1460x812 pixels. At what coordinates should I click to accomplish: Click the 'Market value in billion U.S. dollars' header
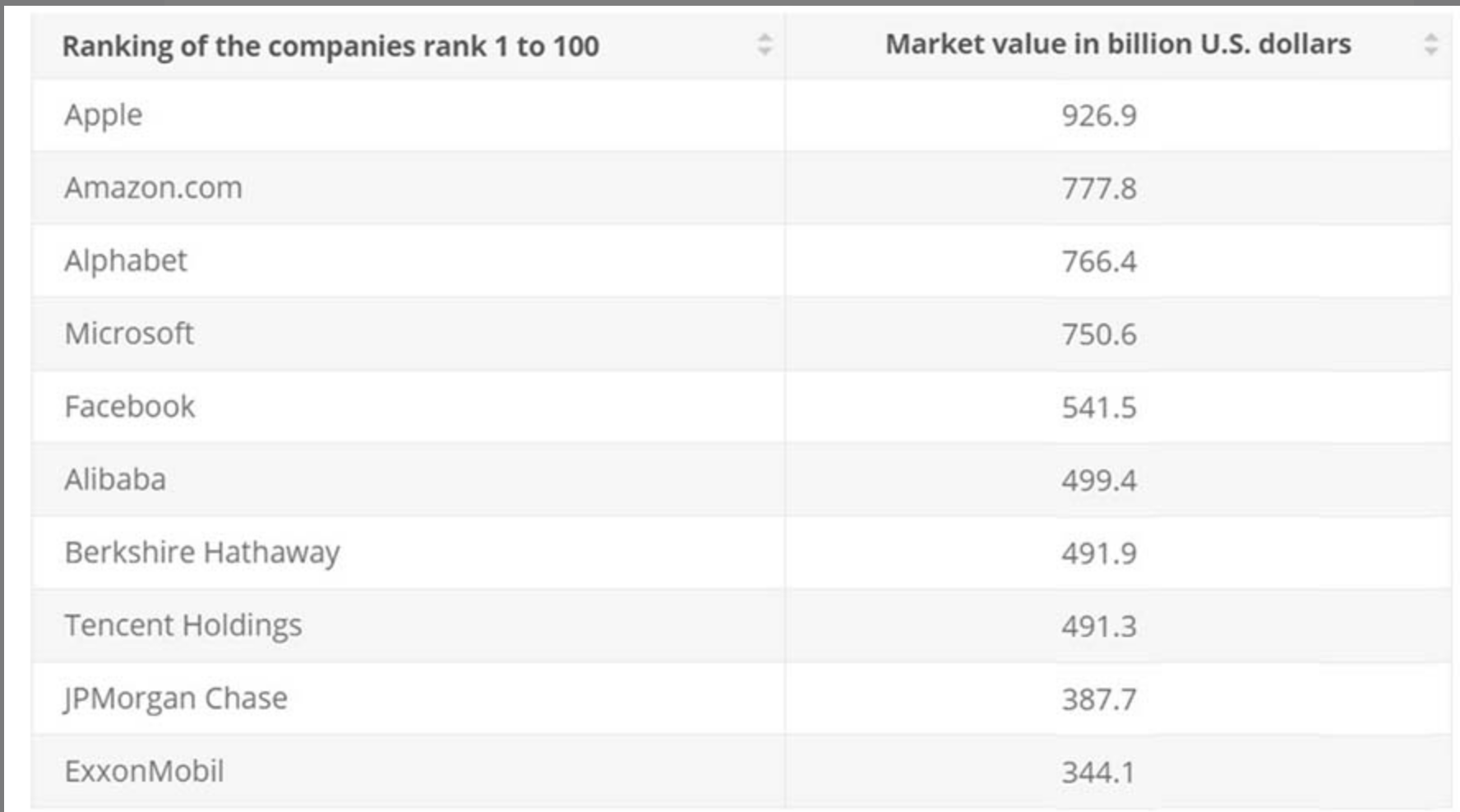(1117, 44)
